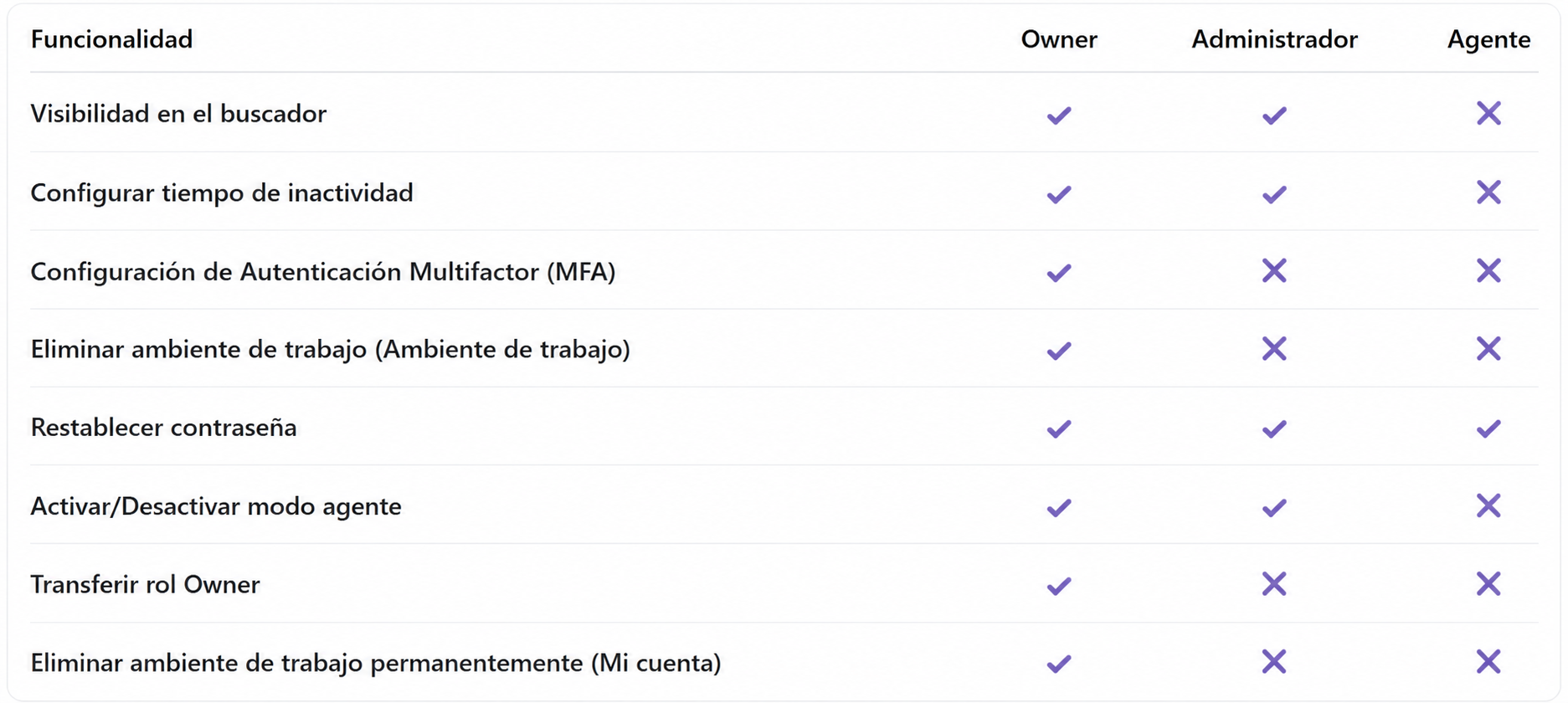Click Agente checkmark in Restablecer contraseña row
The width and height of the screenshot is (1568, 703).
coord(1488,429)
